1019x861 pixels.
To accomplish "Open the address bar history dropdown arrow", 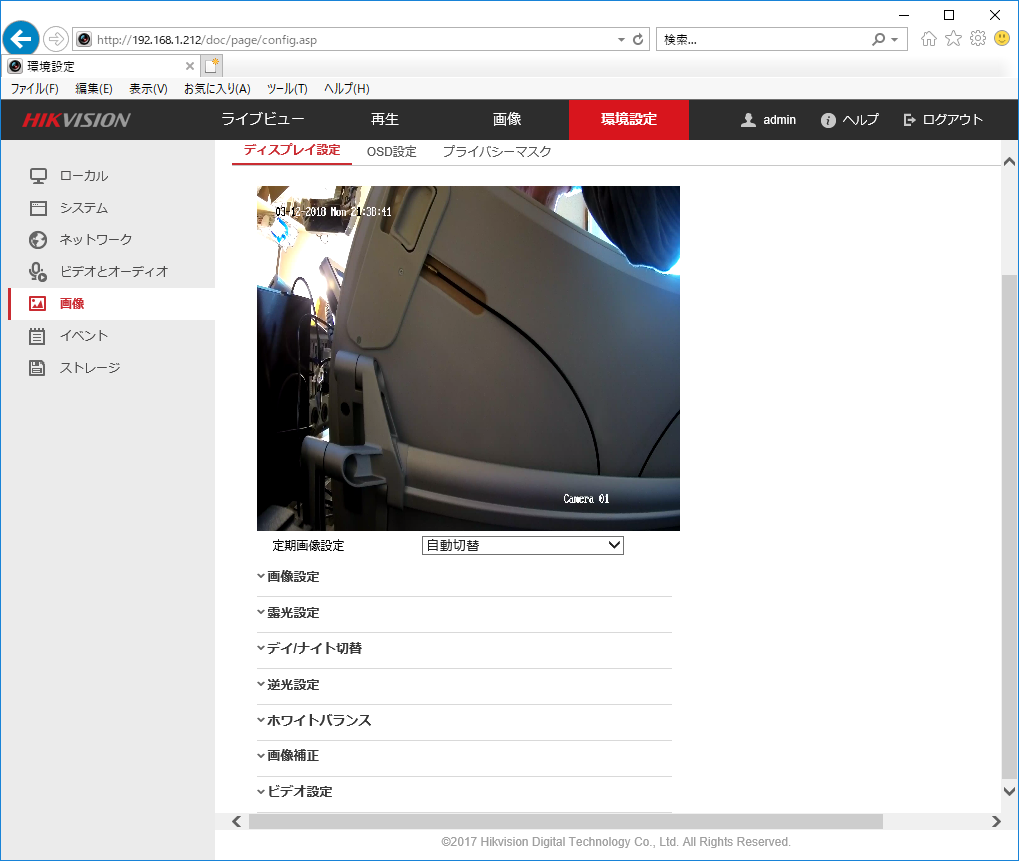I will [621, 40].
